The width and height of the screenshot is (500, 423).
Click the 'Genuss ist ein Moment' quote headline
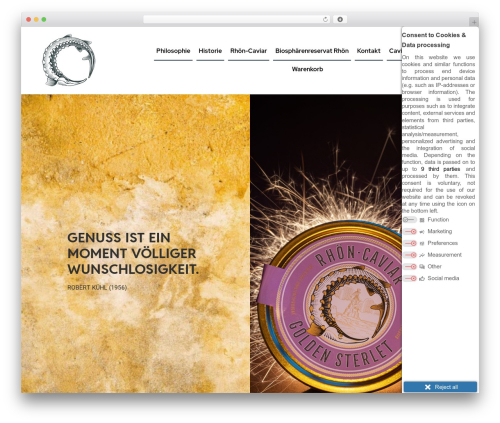[133, 254]
